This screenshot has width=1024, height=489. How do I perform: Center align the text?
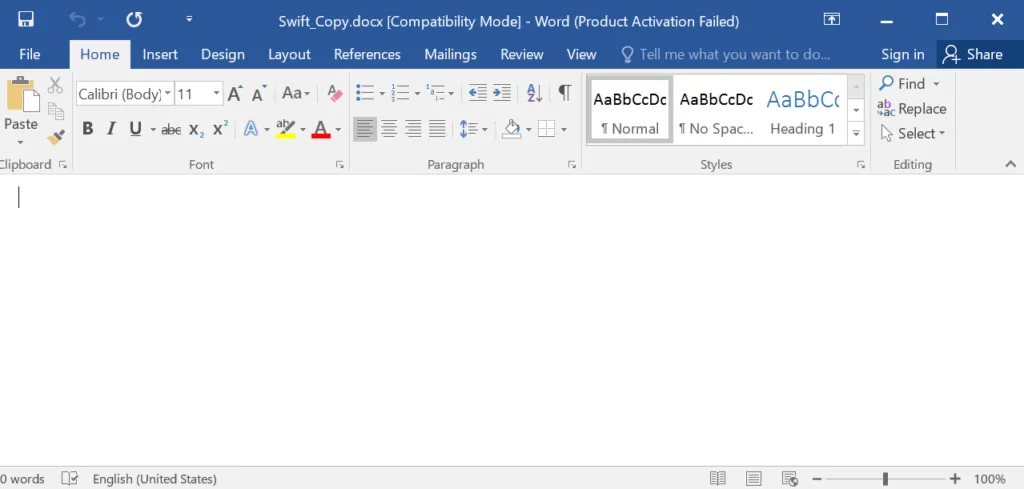tap(389, 129)
